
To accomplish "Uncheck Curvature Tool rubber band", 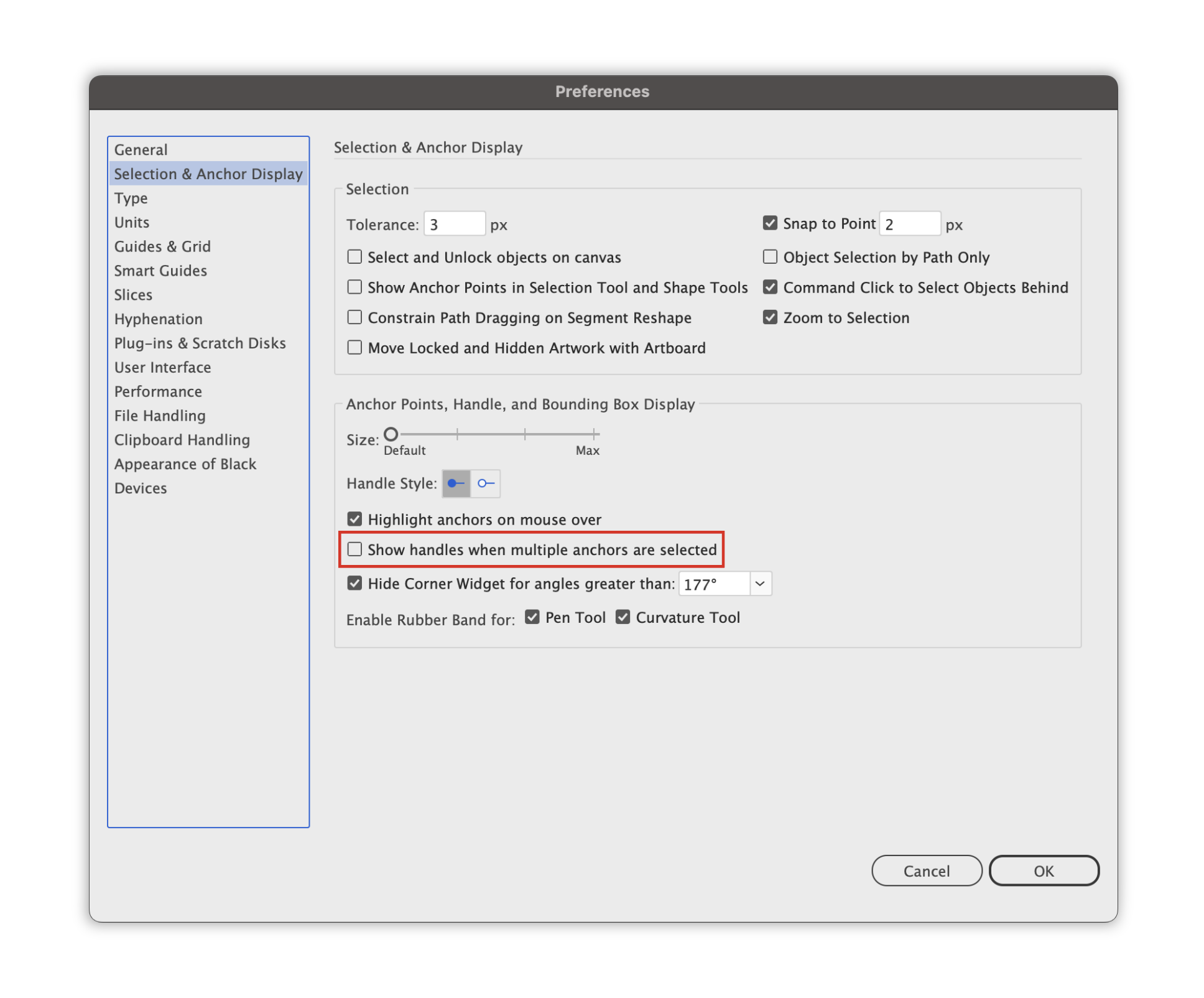I will [x=623, y=617].
